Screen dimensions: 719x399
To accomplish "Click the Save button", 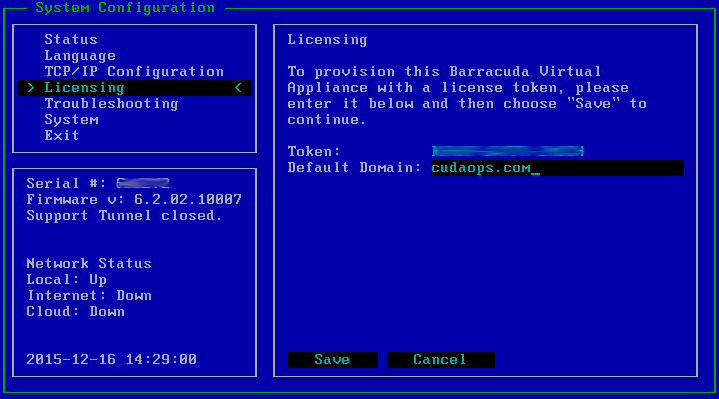I will tap(332, 360).
